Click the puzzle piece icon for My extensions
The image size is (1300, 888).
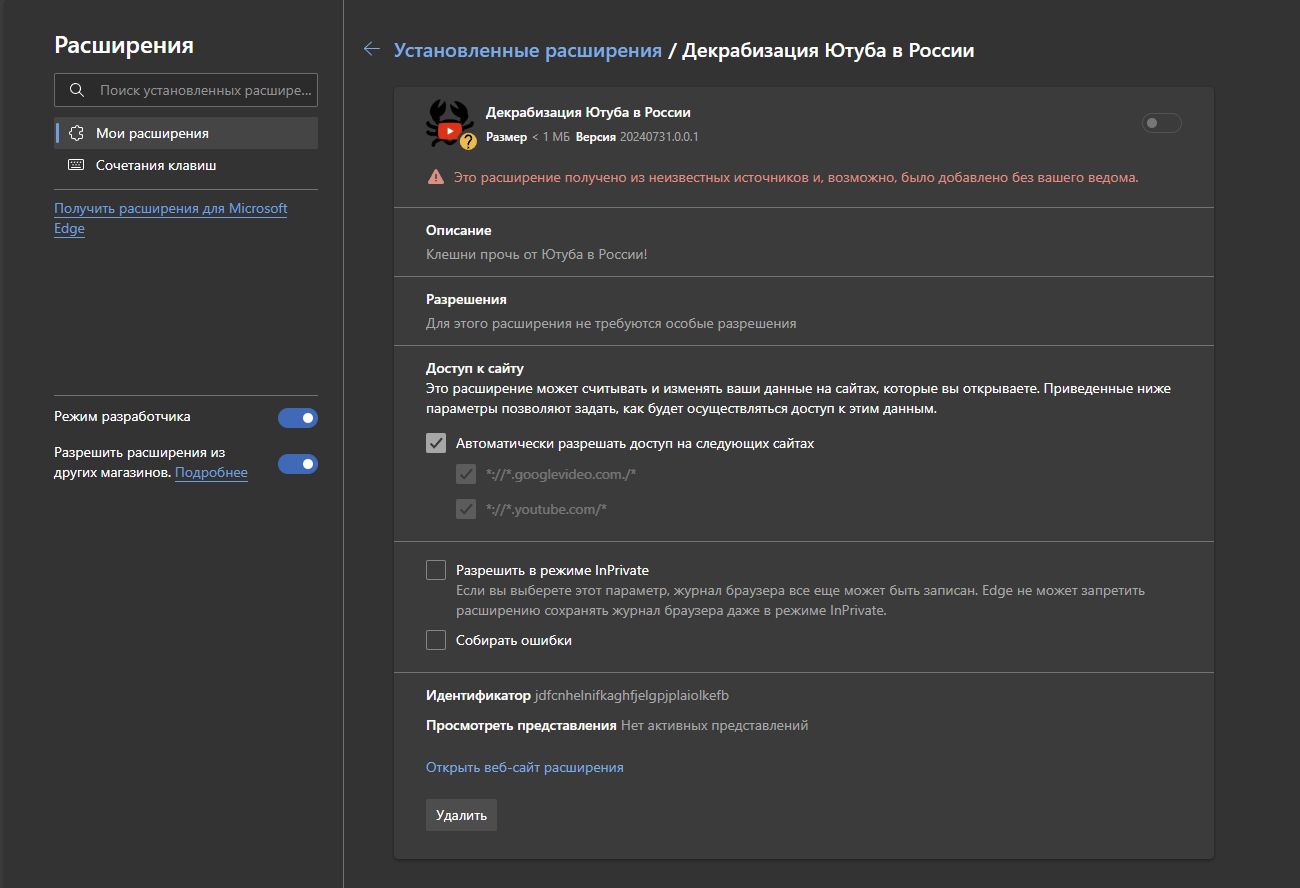coord(76,133)
